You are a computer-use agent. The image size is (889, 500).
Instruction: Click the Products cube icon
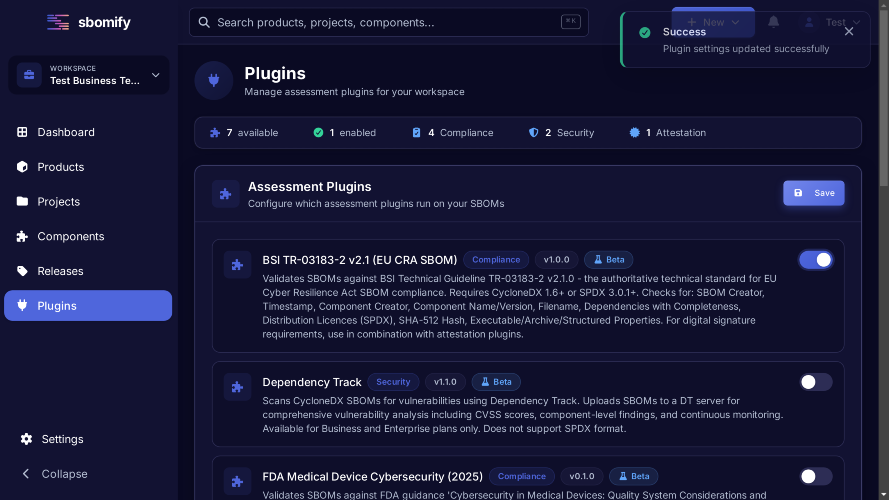click(x=22, y=167)
